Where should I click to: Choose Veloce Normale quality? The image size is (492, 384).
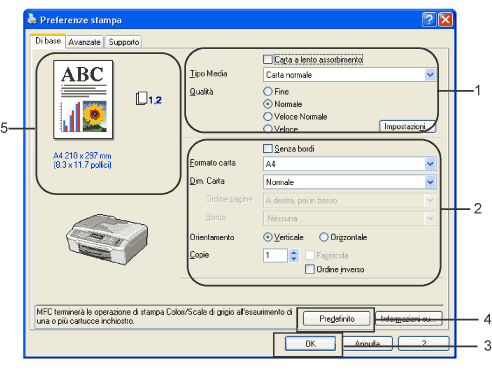[268, 116]
